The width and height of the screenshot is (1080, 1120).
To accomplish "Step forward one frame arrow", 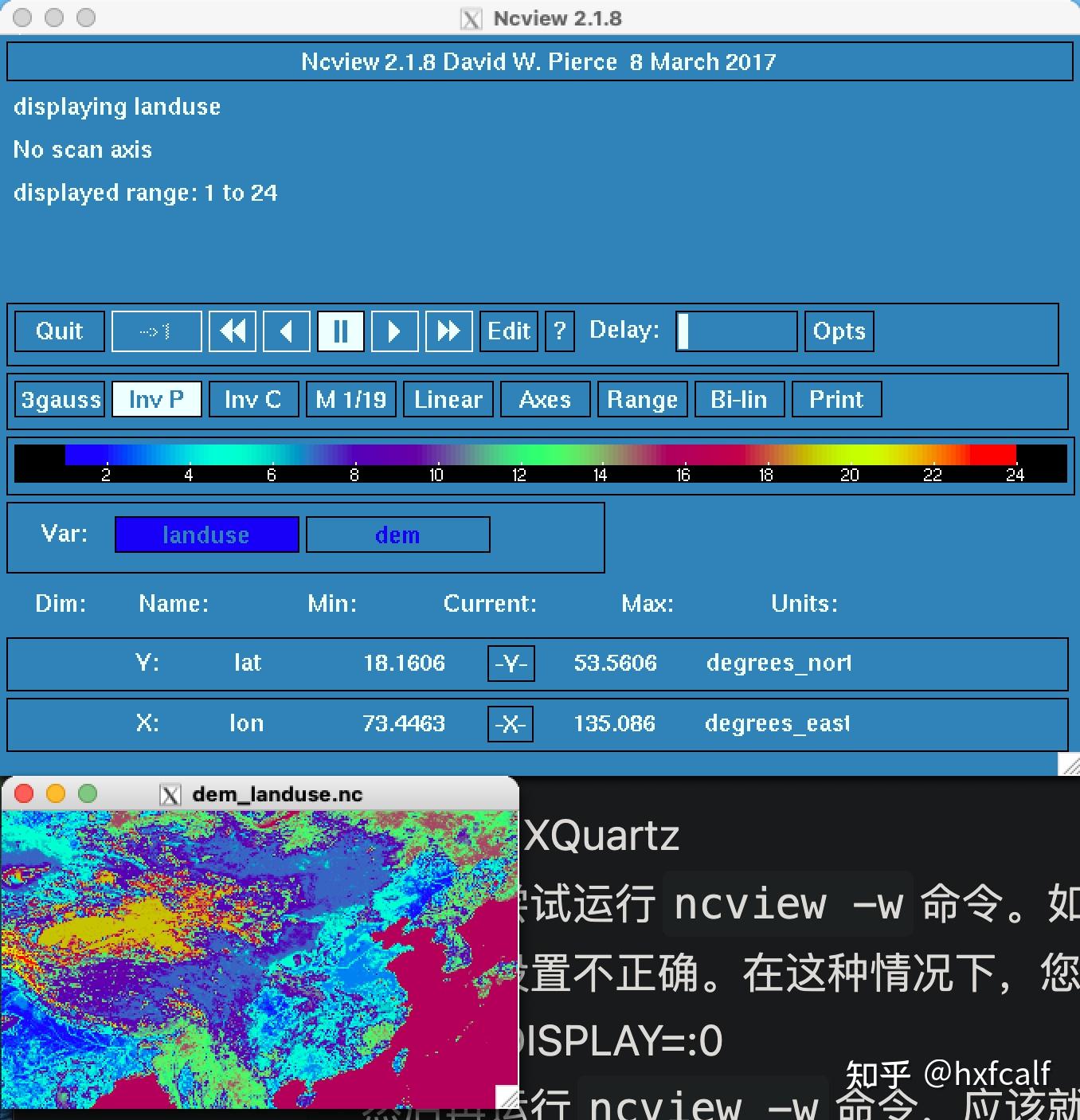I will (x=395, y=331).
